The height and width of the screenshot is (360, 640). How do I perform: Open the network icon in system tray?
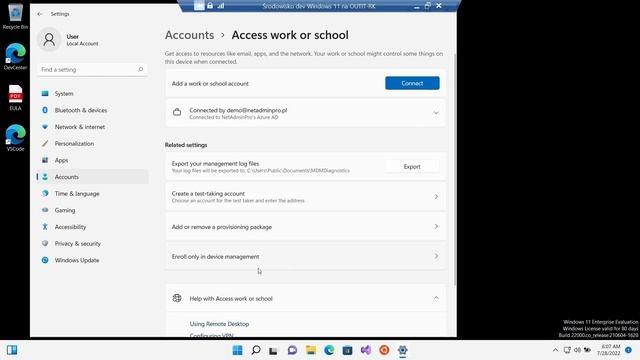coord(567,350)
